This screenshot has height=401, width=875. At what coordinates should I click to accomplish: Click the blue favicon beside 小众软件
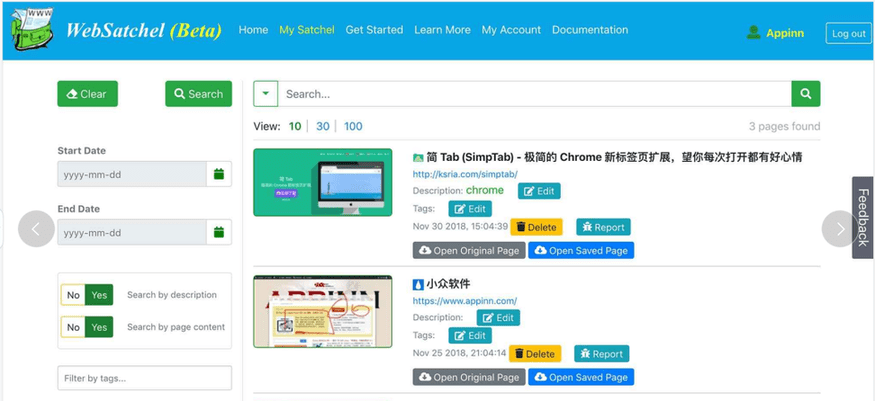[418, 284]
